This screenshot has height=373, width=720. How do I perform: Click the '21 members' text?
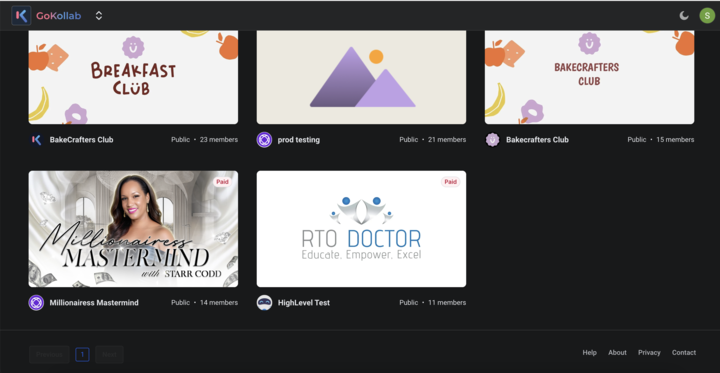tap(447, 140)
